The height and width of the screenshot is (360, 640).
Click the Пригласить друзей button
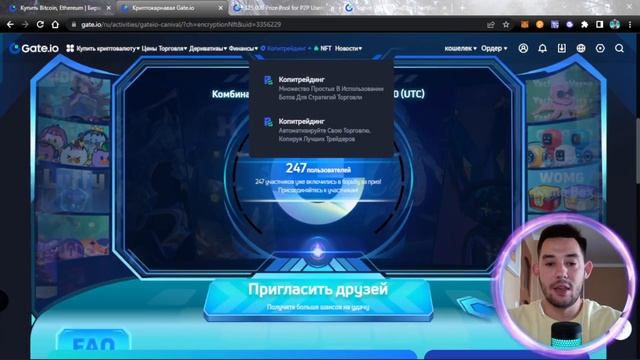click(318, 299)
